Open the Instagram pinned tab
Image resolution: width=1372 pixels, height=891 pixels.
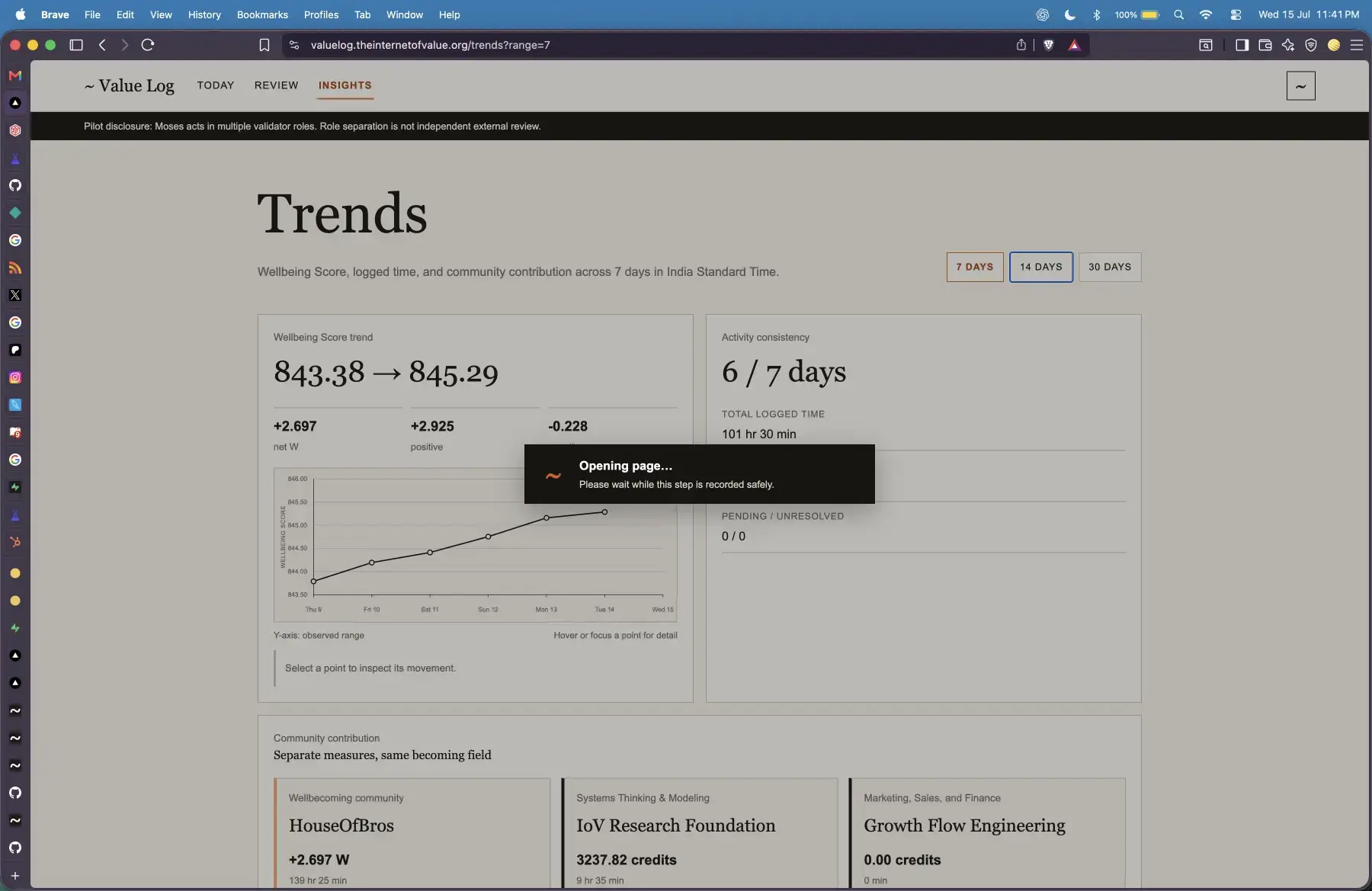15,377
